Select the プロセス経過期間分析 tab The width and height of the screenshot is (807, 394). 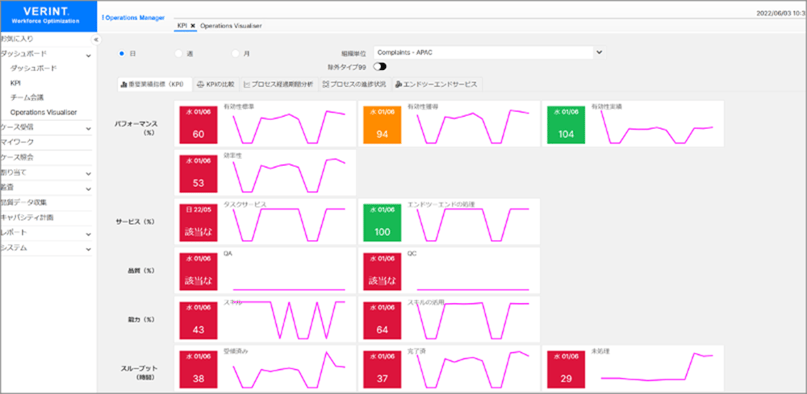(278, 85)
